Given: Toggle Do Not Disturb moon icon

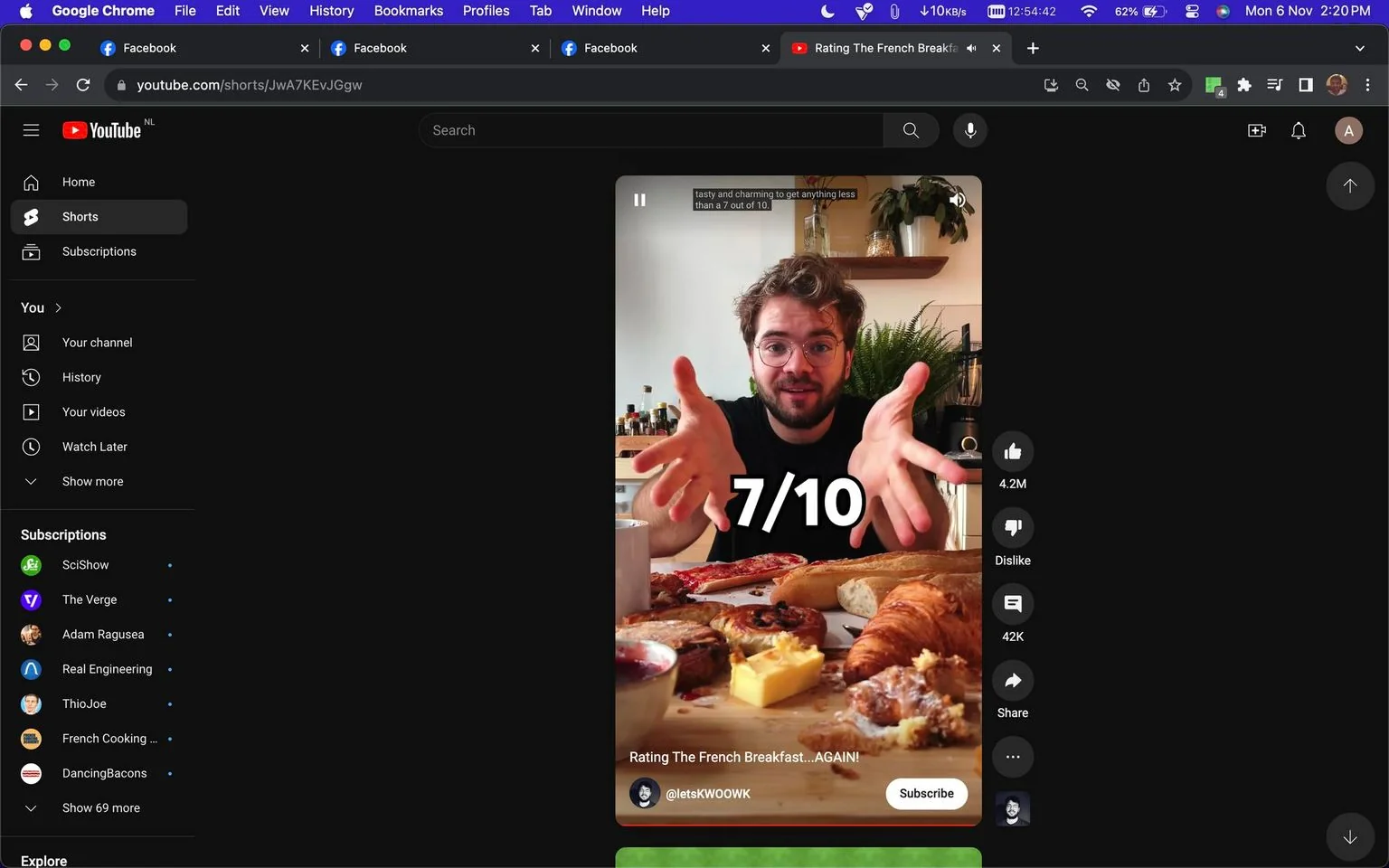Looking at the screenshot, I should tap(827, 11).
